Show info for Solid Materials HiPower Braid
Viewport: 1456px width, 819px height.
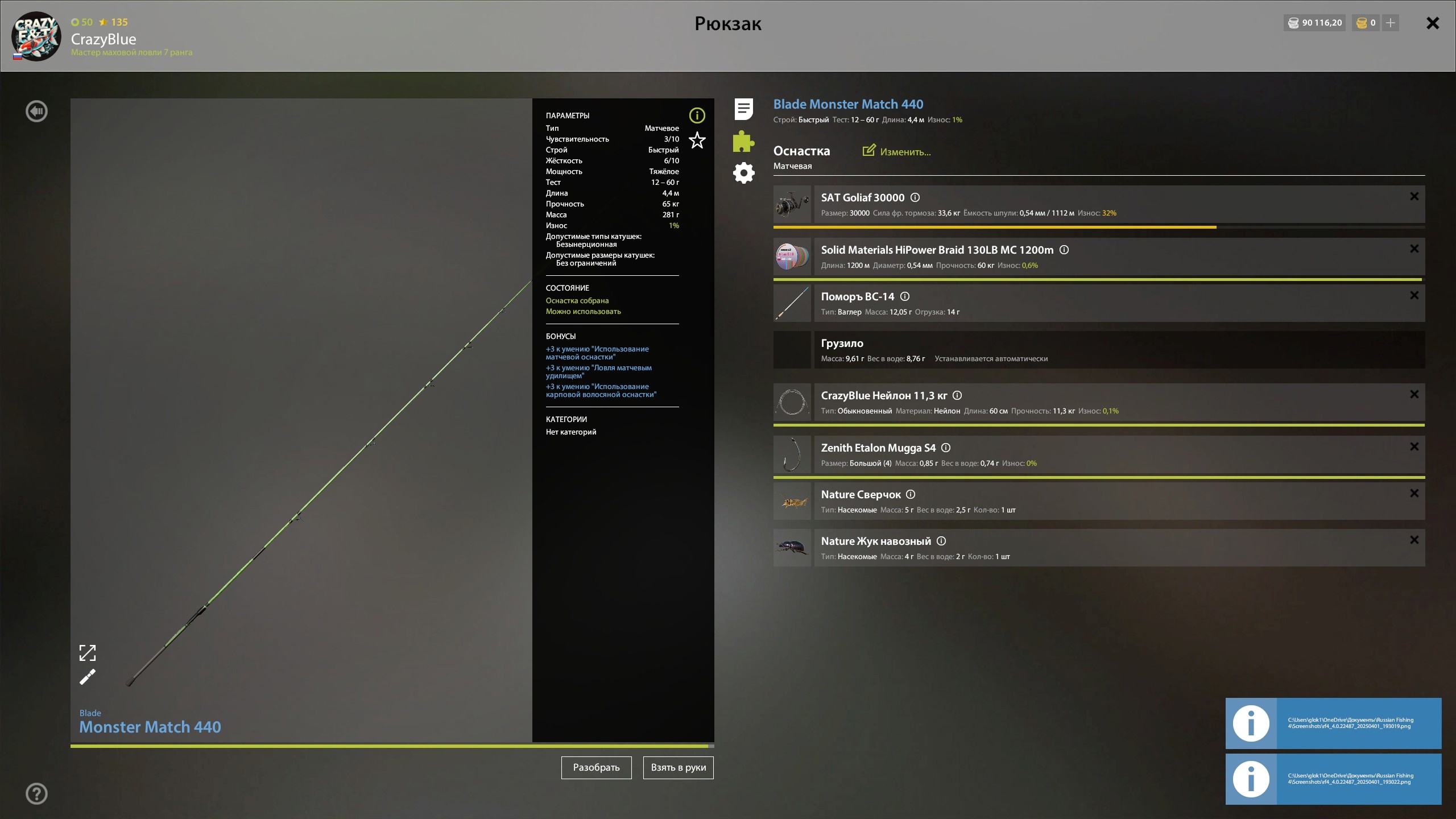click(1064, 250)
